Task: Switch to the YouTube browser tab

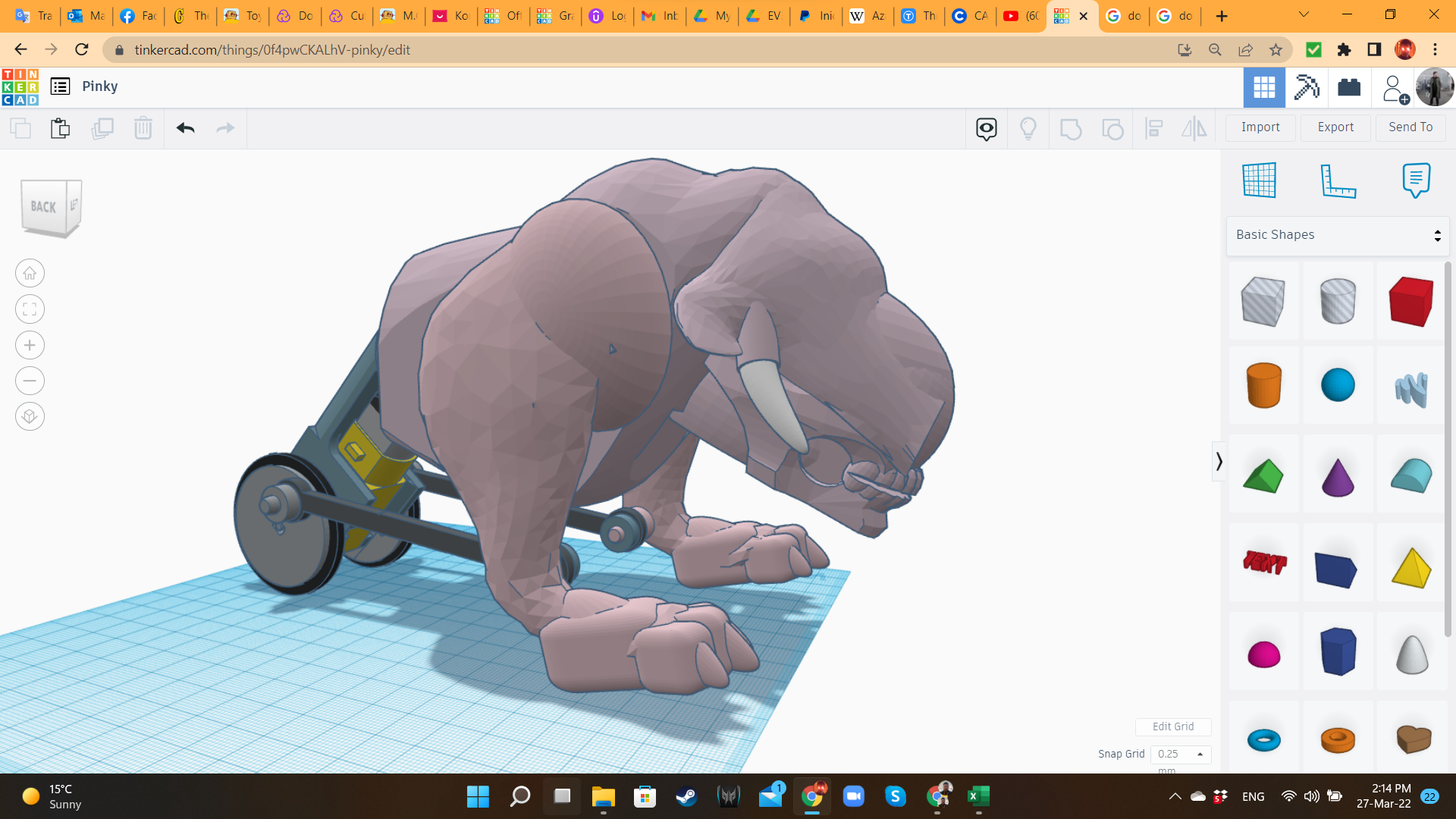Action: (x=1020, y=16)
